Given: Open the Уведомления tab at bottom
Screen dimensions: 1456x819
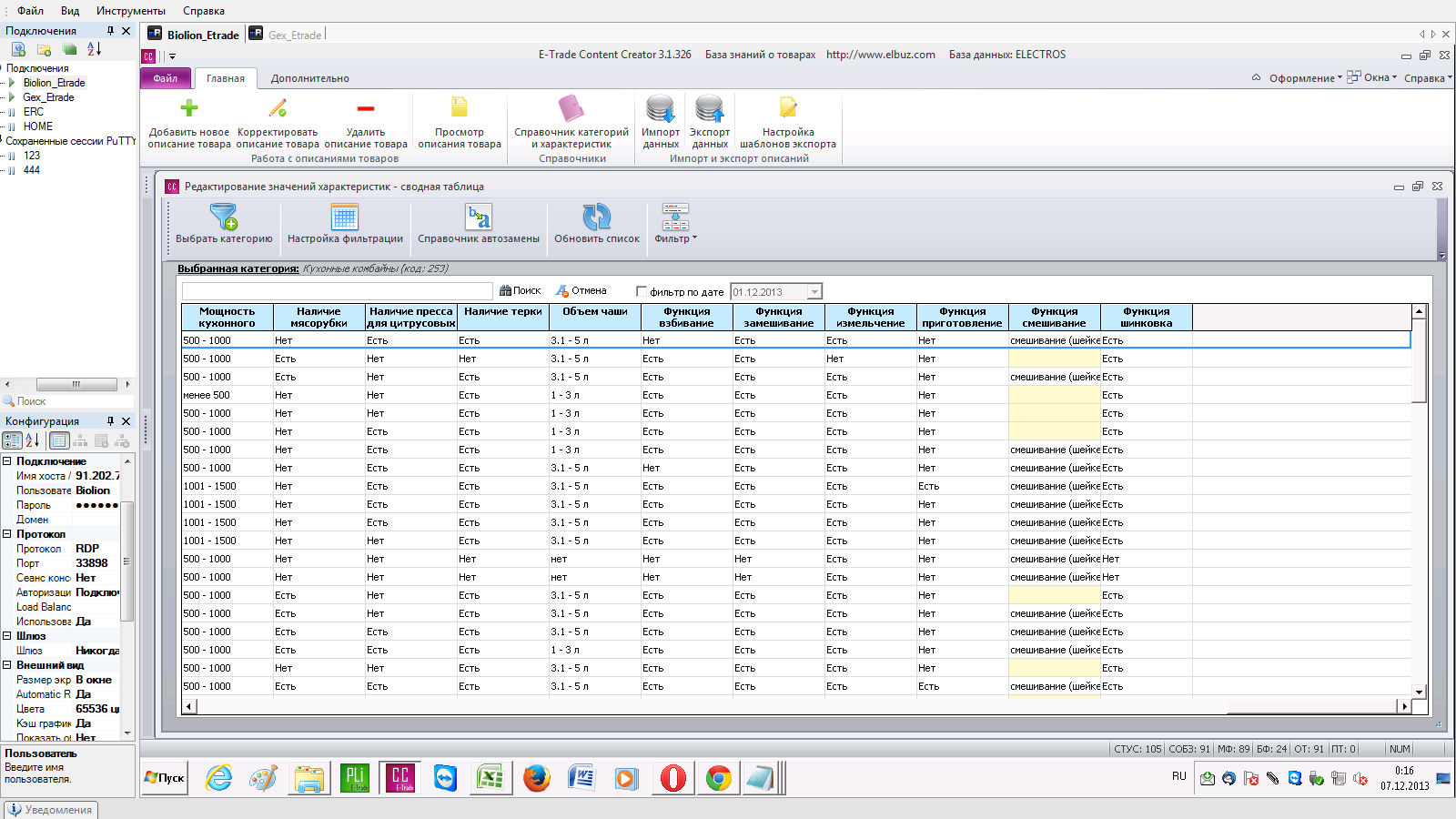Looking at the screenshot, I should pos(51,810).
